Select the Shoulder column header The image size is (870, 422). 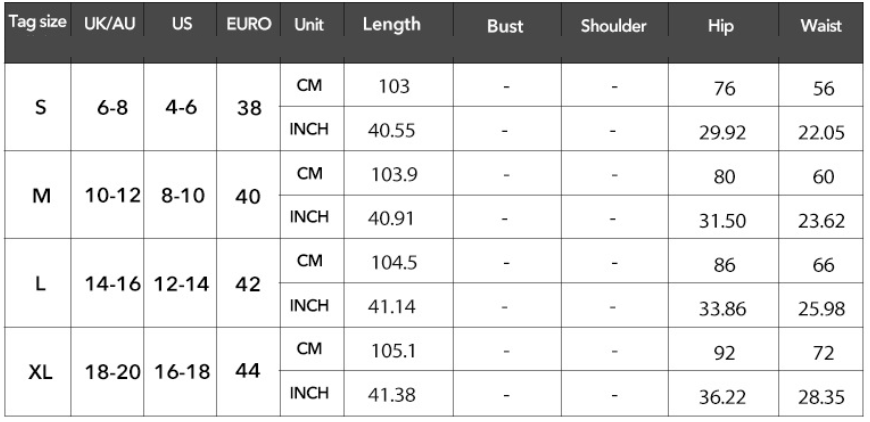[614, 26]
